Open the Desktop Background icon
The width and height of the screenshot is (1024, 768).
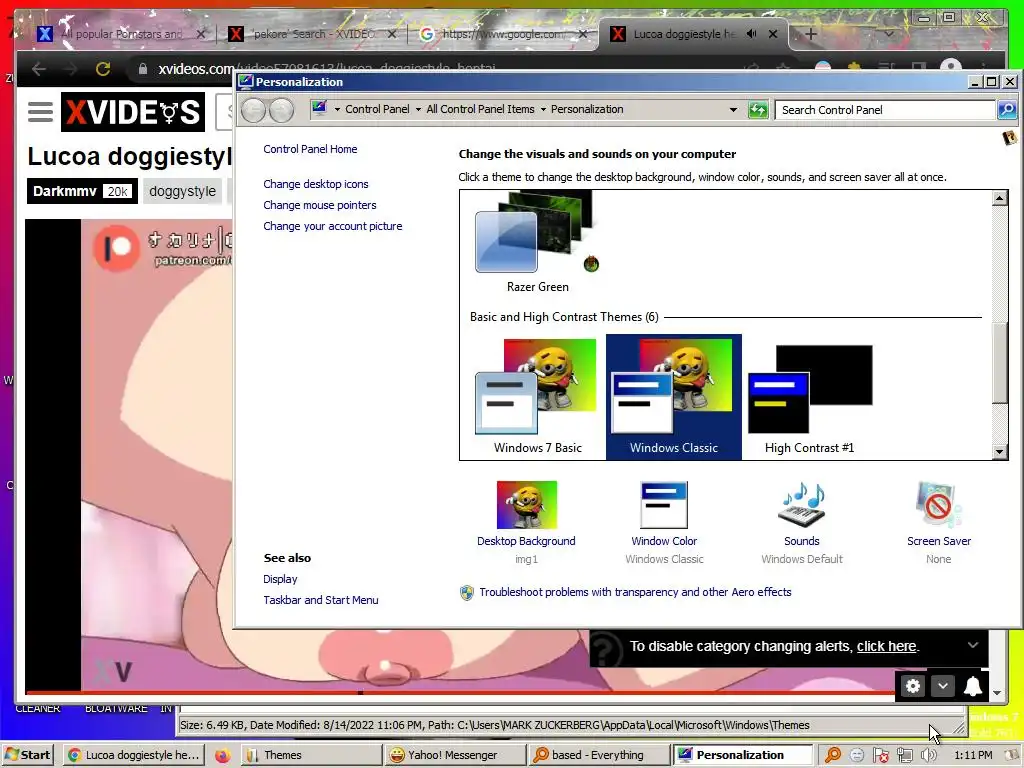(x=526, y=505)
